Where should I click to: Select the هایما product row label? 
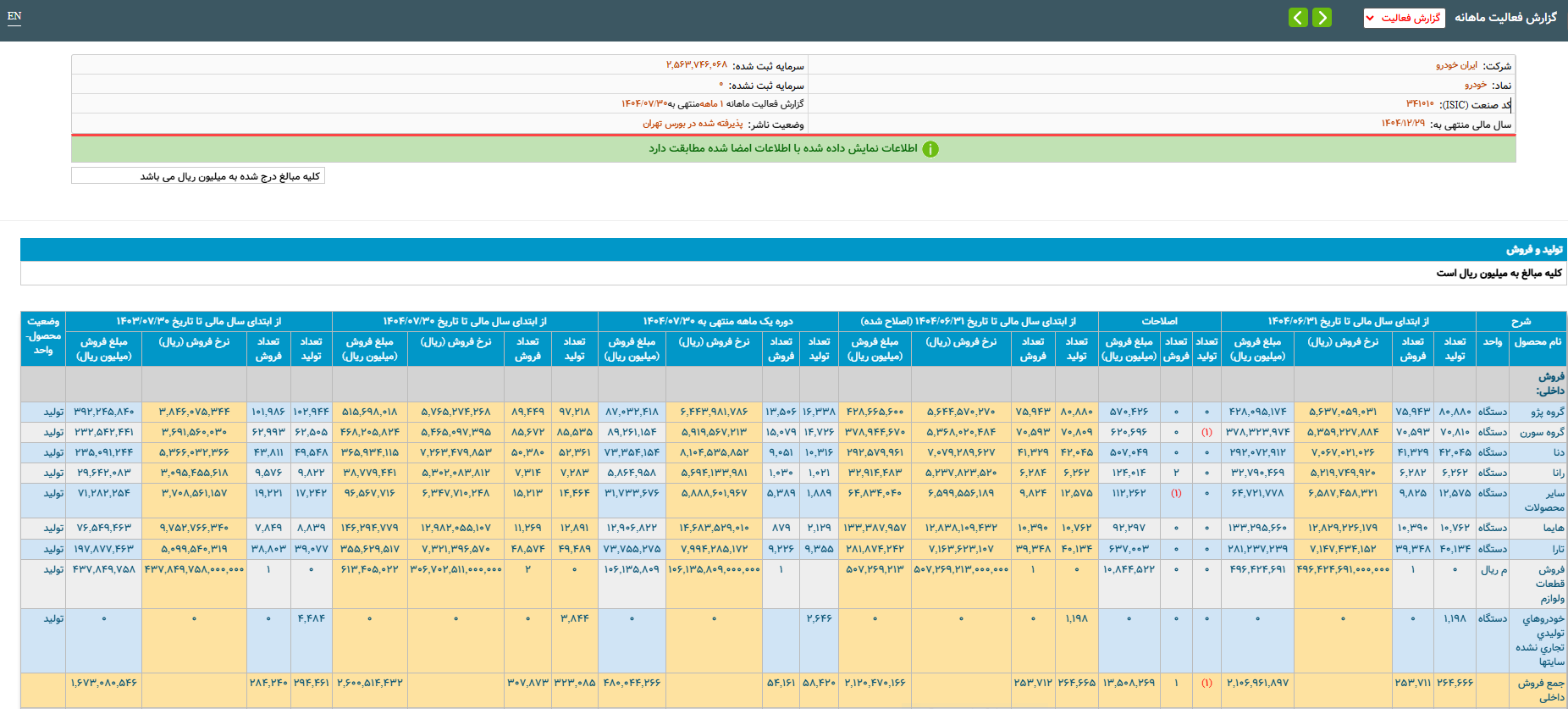(x=1553, y=528)
